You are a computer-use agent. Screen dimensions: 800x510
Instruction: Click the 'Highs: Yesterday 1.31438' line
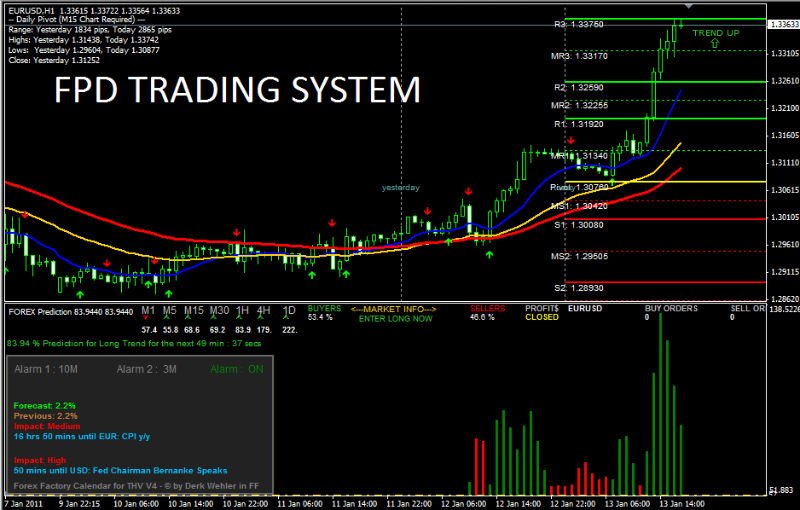point(83,40)
